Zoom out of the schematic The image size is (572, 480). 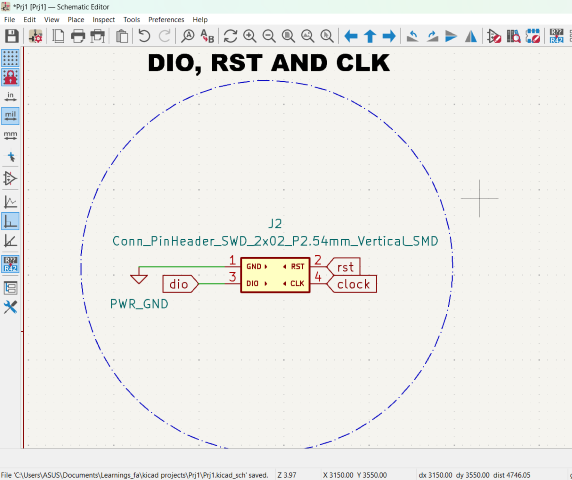click(269, 36)
